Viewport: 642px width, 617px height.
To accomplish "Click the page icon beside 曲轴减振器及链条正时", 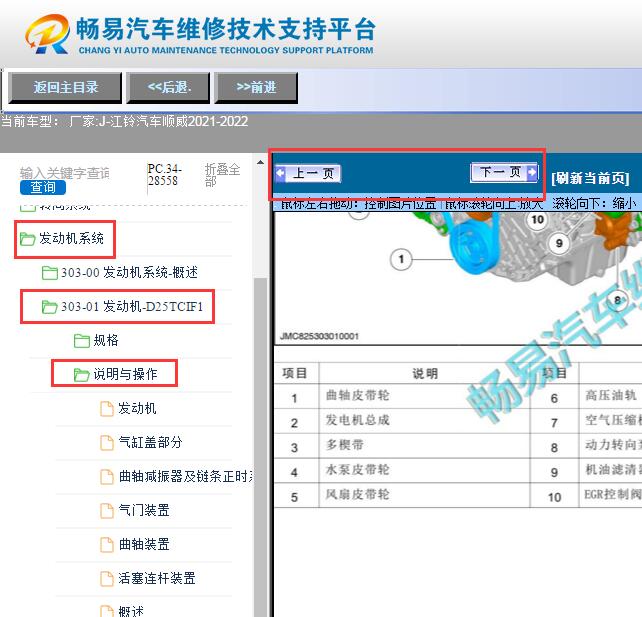I will (107, 477).
